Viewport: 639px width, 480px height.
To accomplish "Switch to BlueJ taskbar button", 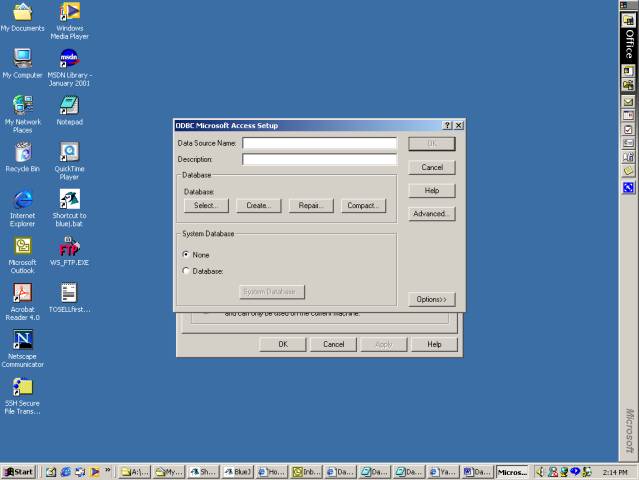I will click(238, 472).
